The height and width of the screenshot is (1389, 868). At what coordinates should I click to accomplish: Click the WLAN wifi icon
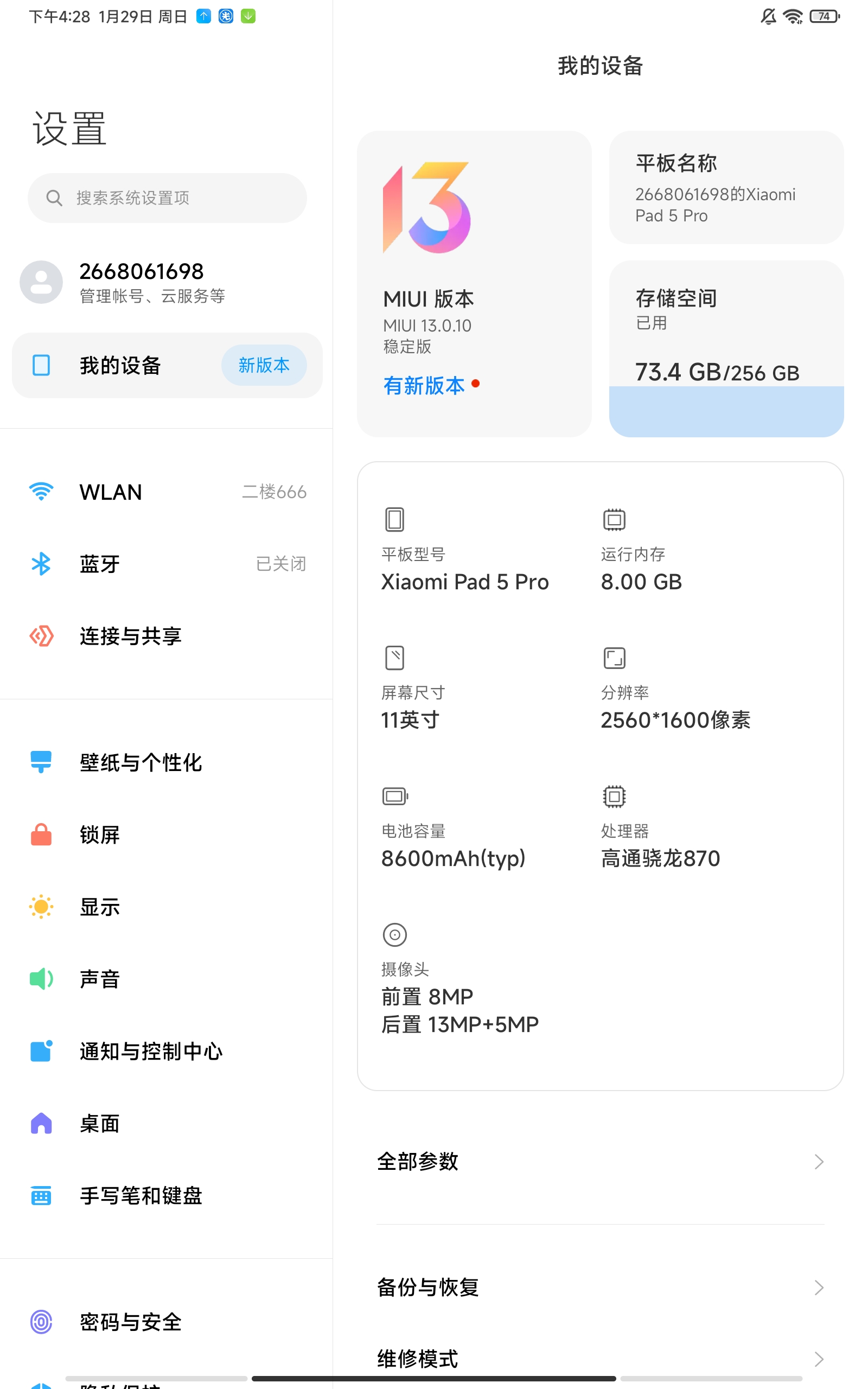(41, 492)
